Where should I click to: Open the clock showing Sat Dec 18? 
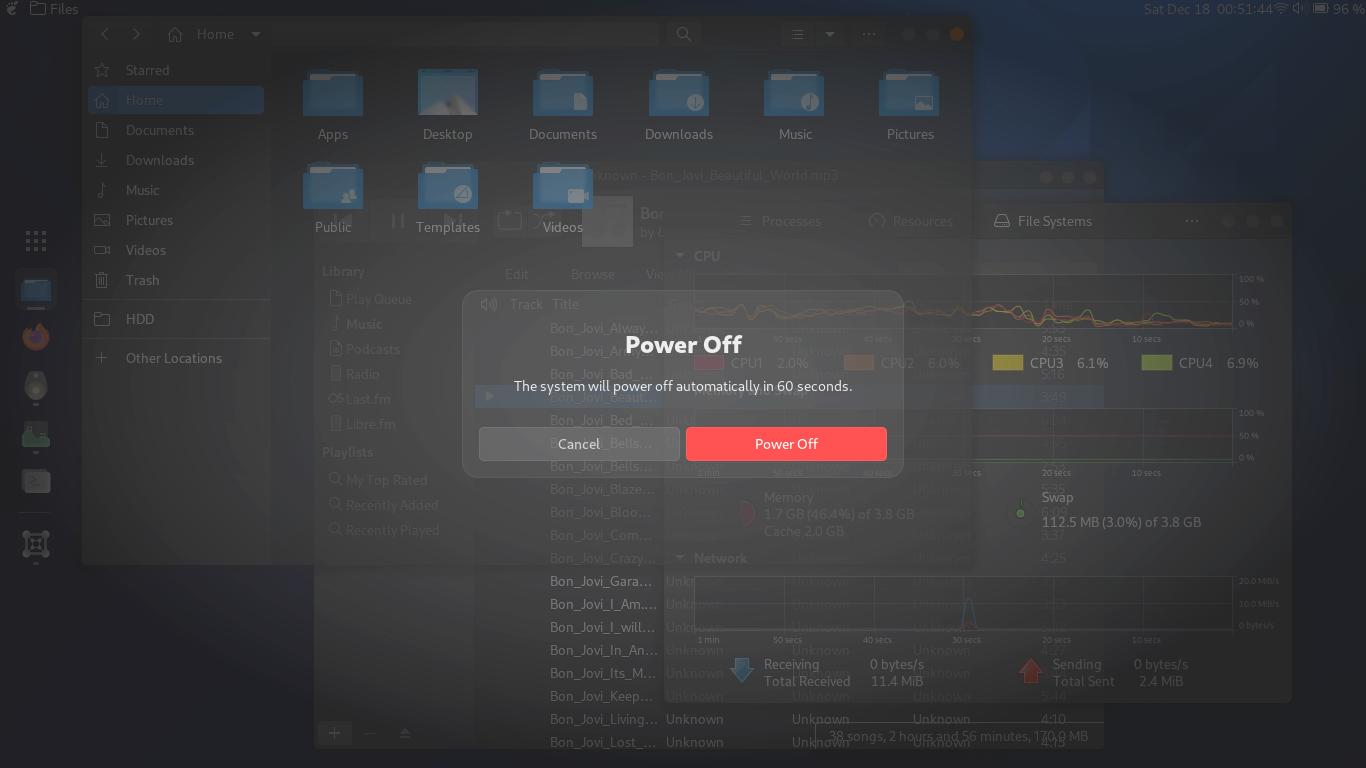(1208, 9)
